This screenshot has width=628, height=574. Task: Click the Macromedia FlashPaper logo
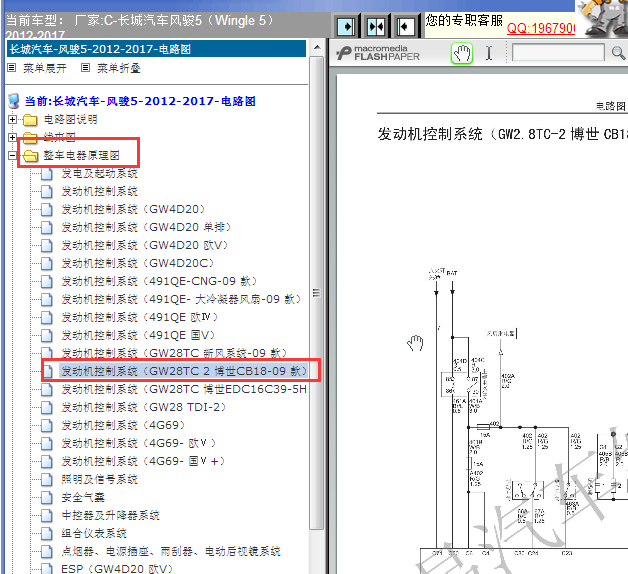(378, 53)
